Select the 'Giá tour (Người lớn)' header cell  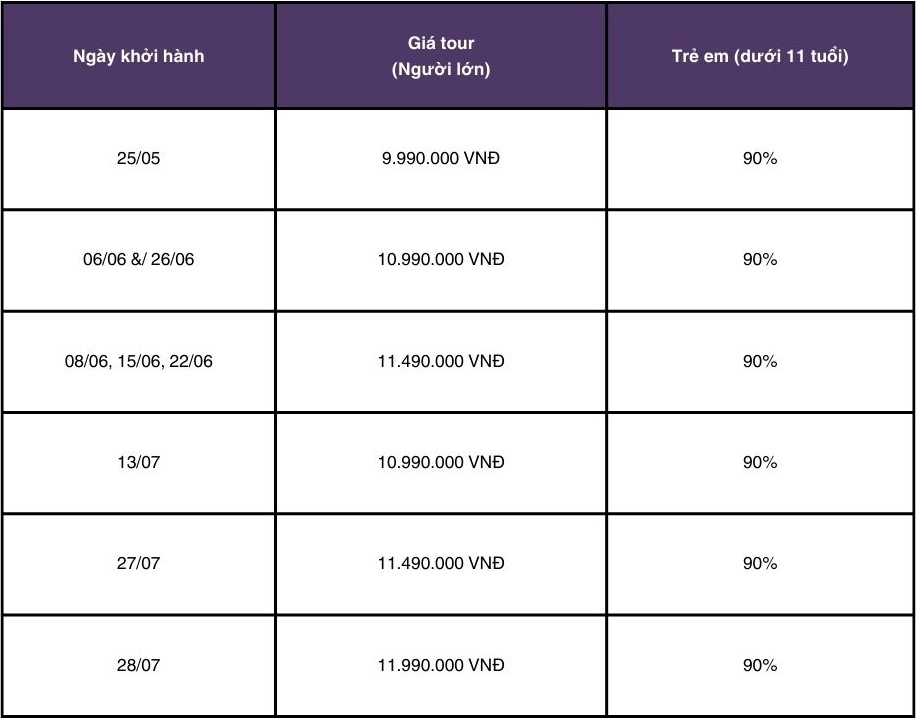(x=441, y=57)
